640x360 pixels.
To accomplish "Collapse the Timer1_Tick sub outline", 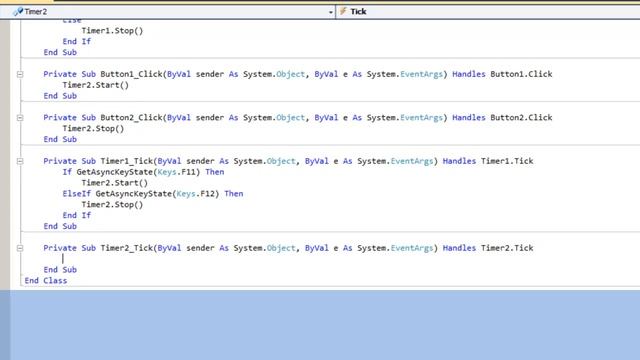I will 20,161.
